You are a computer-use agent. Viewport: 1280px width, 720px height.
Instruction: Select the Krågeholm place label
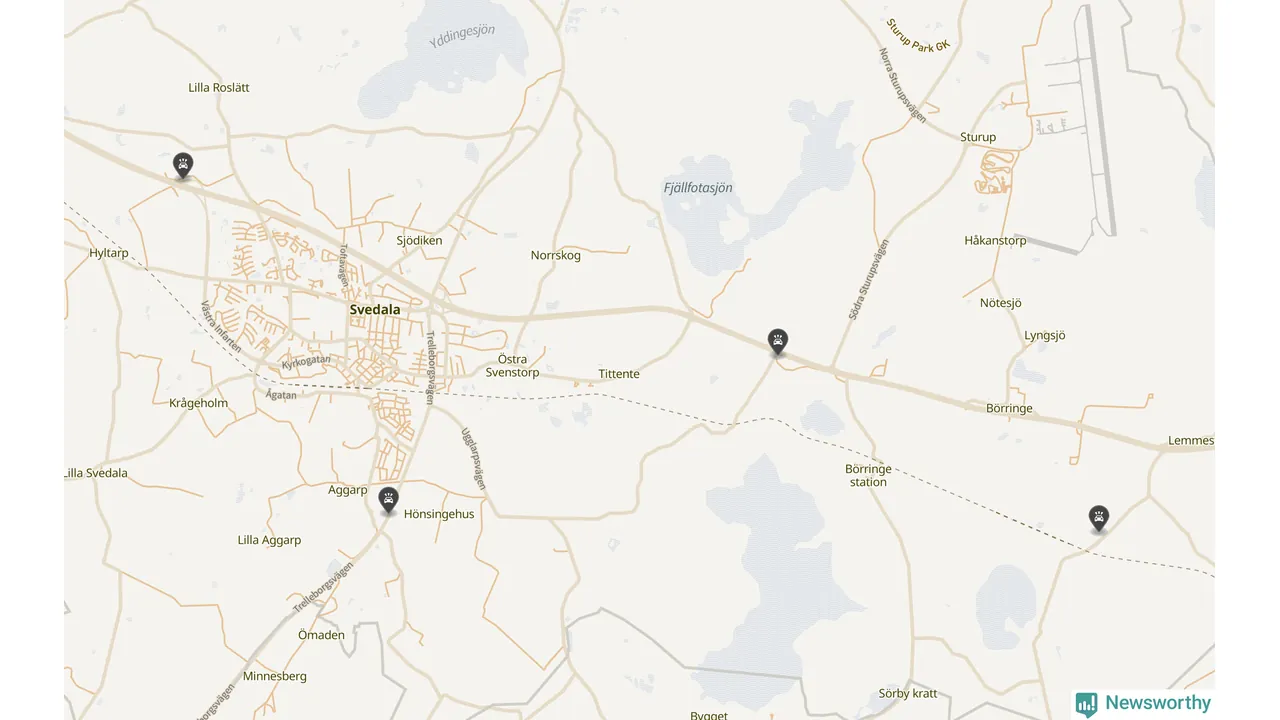pyautogui.click(x=199, y=404)
